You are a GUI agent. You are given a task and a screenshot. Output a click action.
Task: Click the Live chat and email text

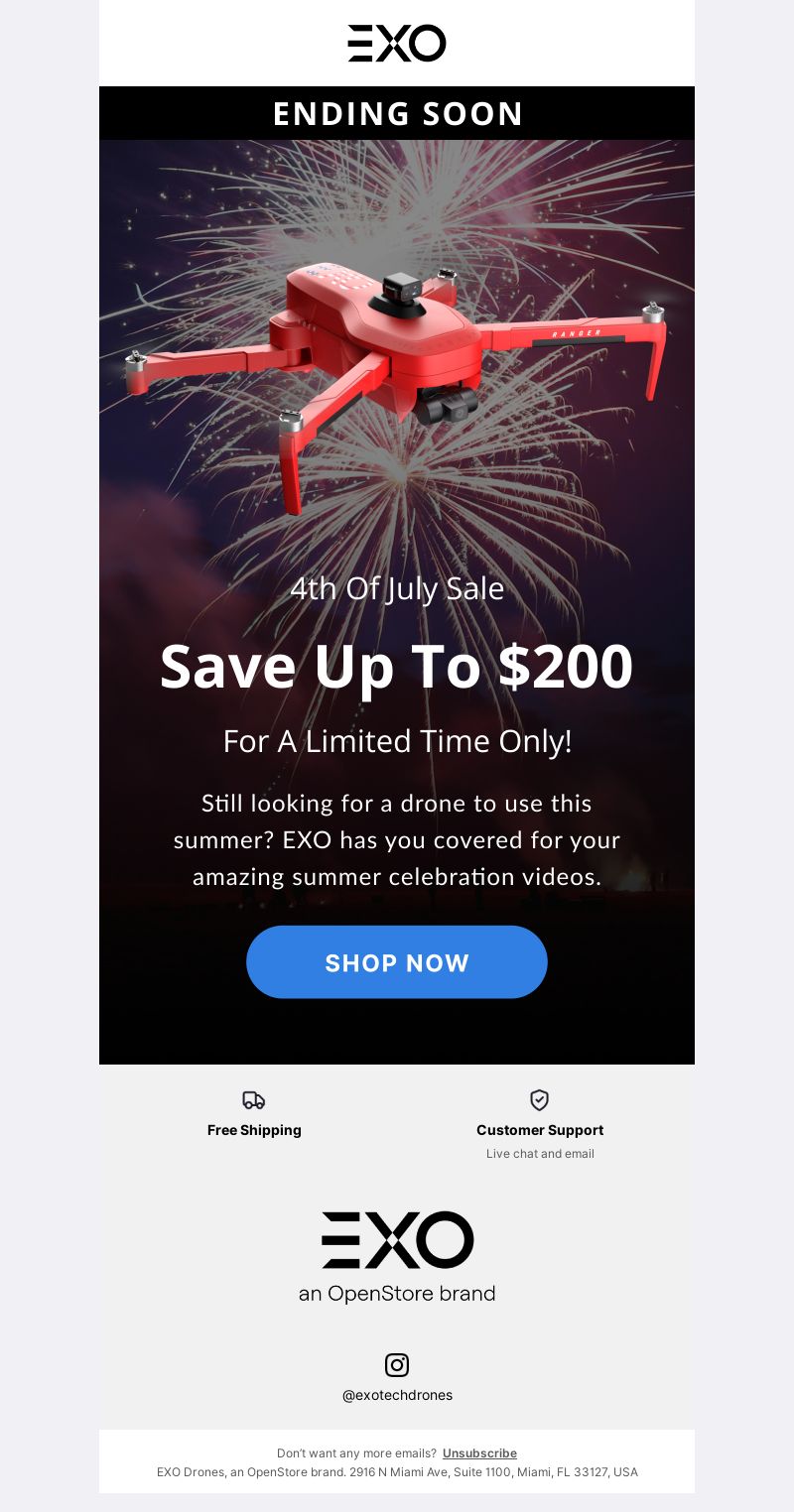point(540,1154)
